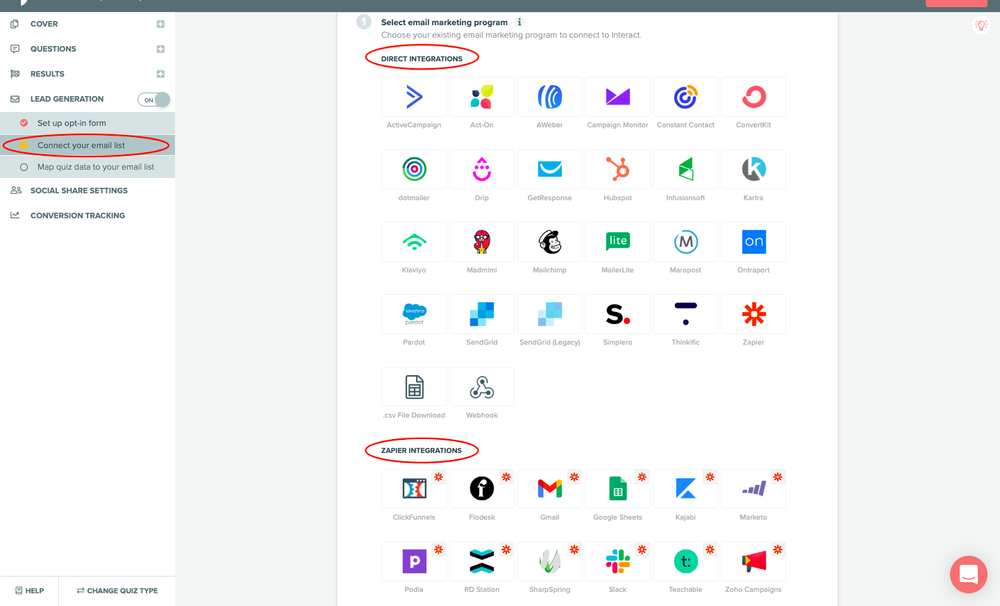Choose Kartra integration tile

tap(753, 169)
